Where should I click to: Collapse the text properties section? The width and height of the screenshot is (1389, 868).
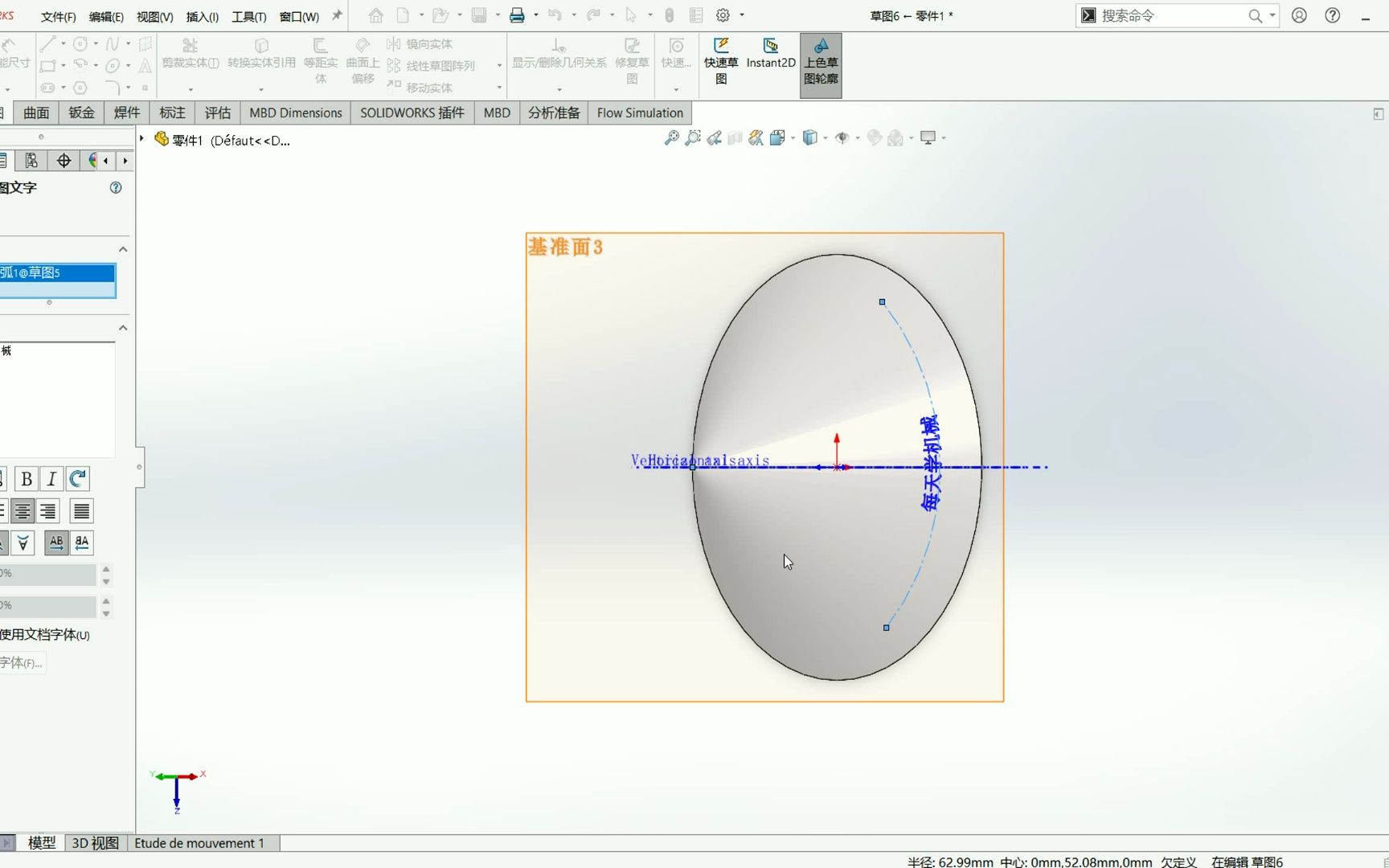123,327
